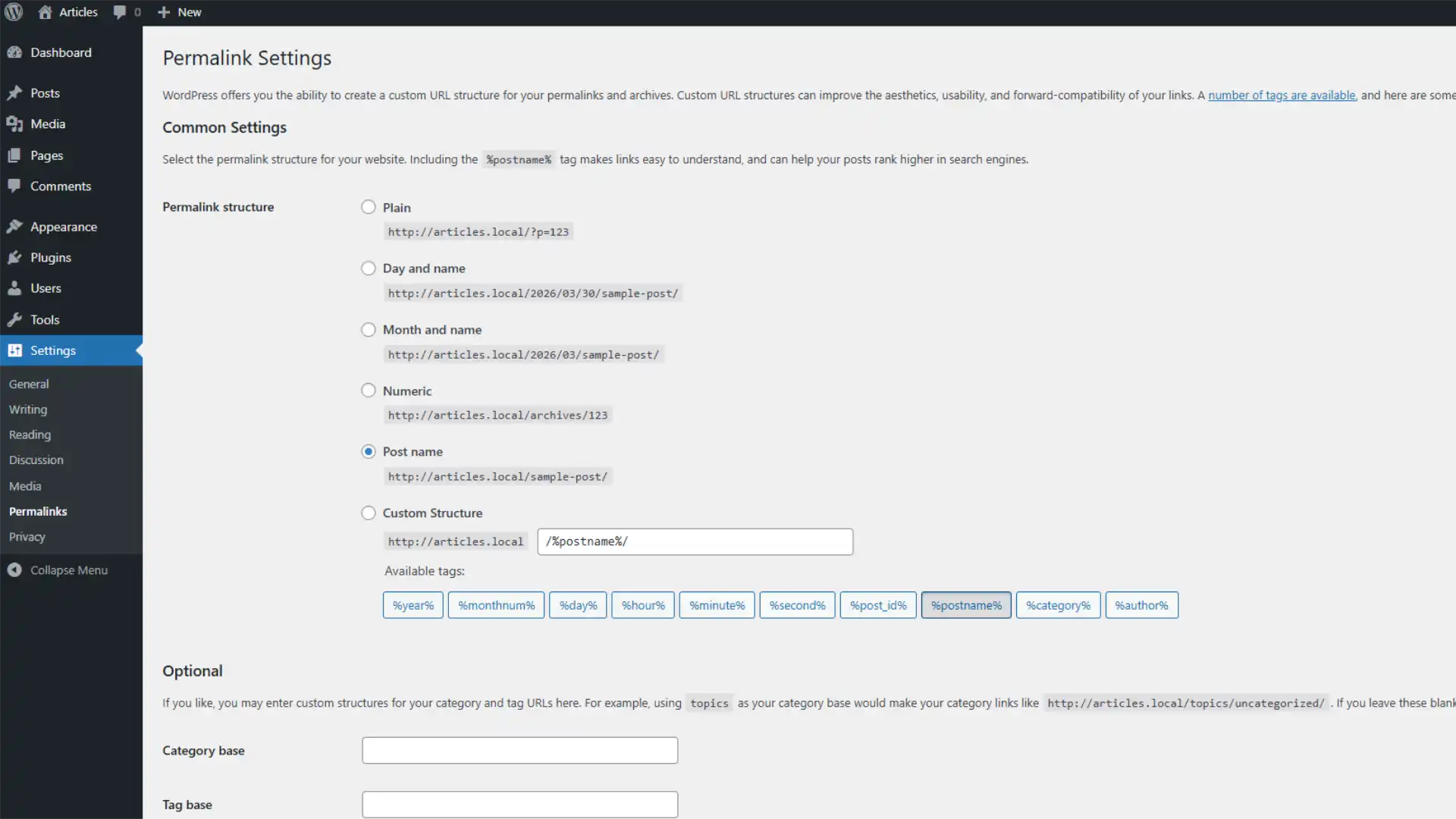This screenshot has width=1456, height=819.
Task: Click the Post name option label
Action: [x=413, y=452]
